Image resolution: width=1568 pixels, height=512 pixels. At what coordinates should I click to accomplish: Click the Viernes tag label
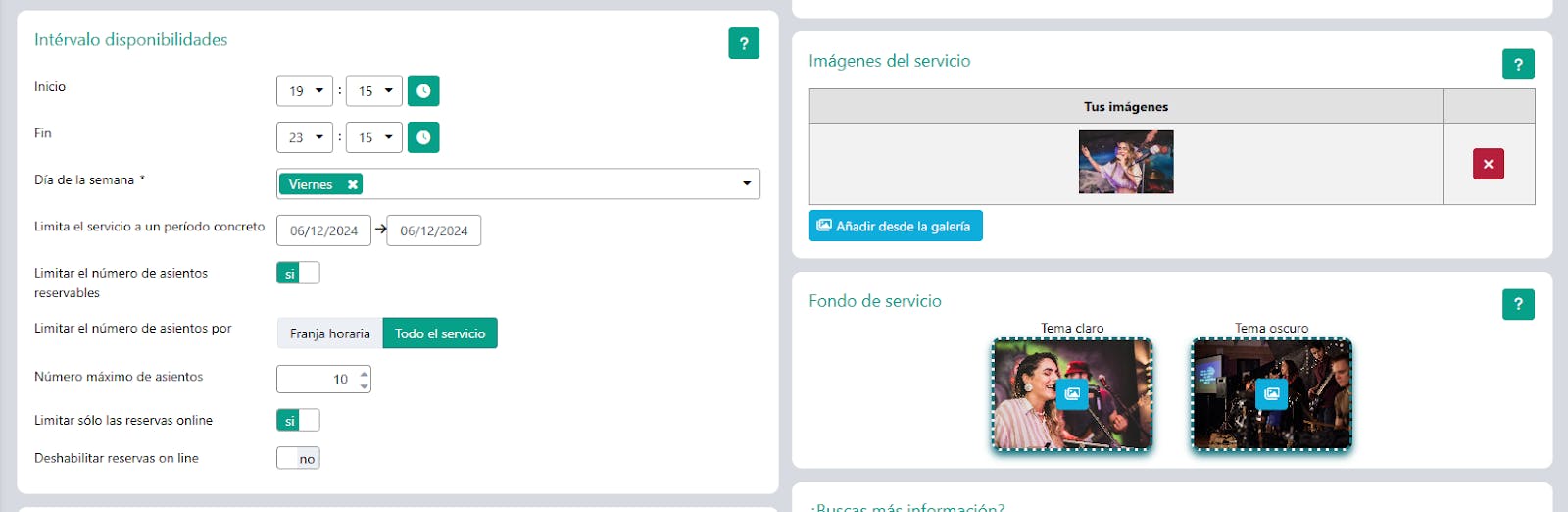click(x=311, y=184)
